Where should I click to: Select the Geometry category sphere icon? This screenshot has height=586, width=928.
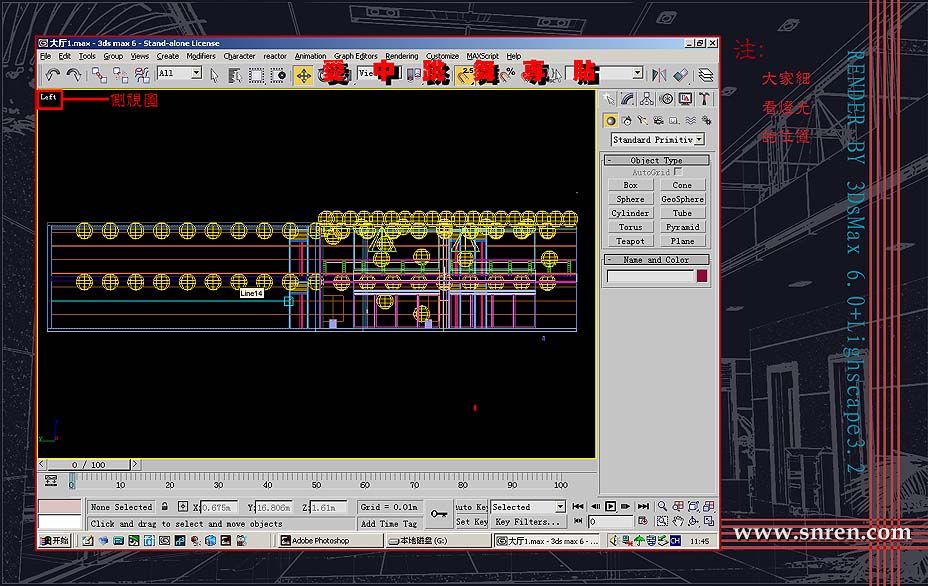610,121
